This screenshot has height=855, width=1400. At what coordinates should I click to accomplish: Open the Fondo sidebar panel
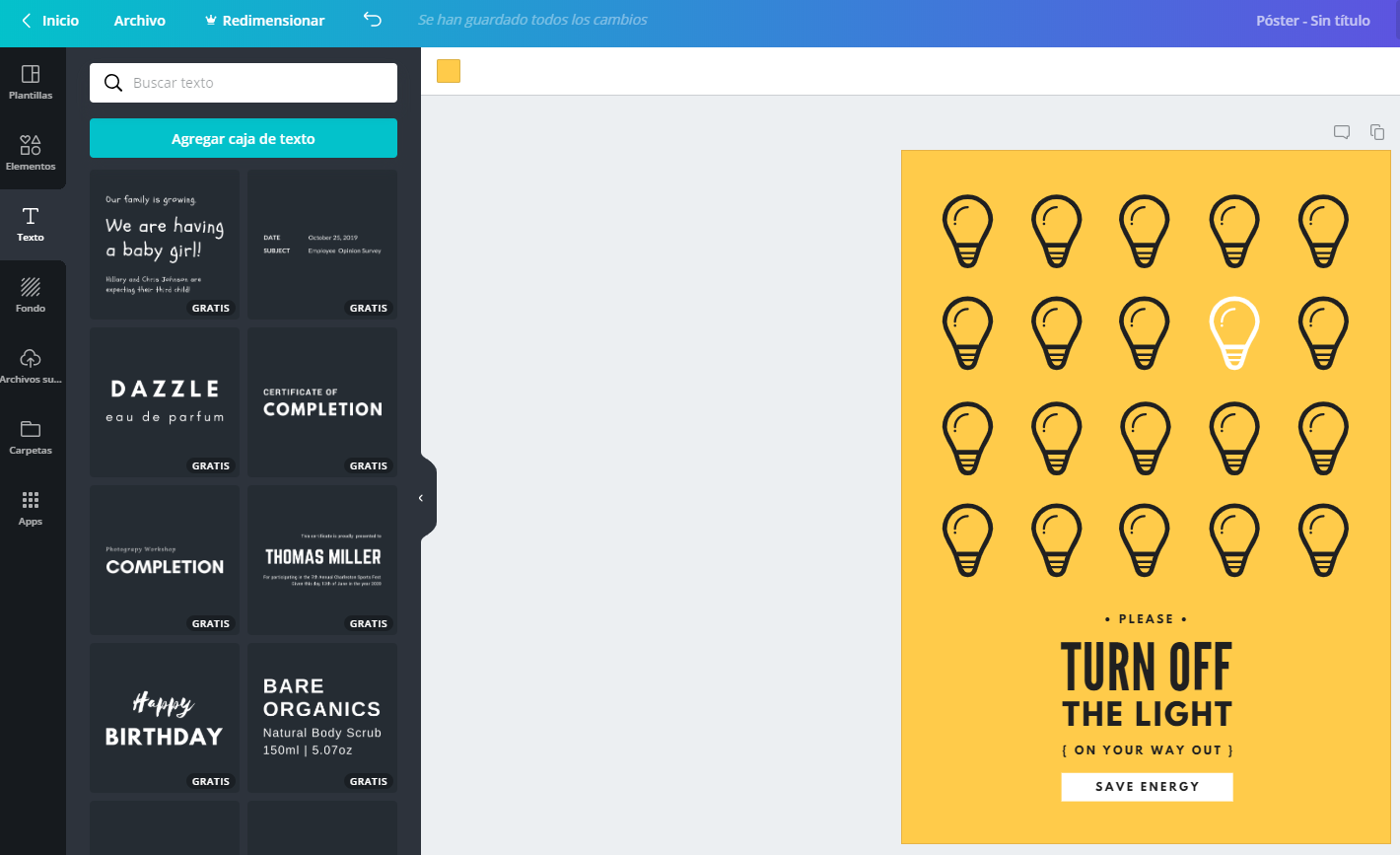point(31,296)
